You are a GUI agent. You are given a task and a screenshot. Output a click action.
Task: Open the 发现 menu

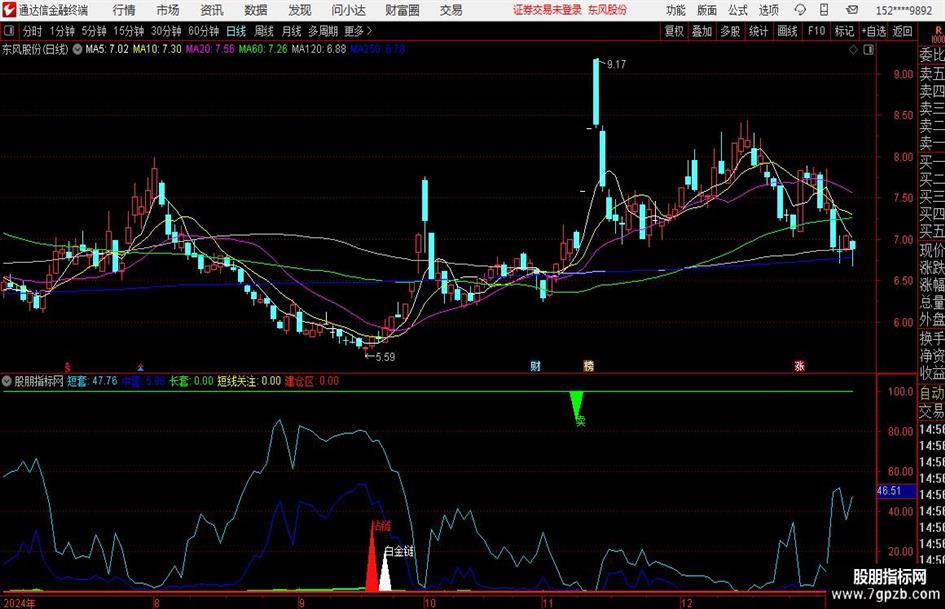point(300,10)
